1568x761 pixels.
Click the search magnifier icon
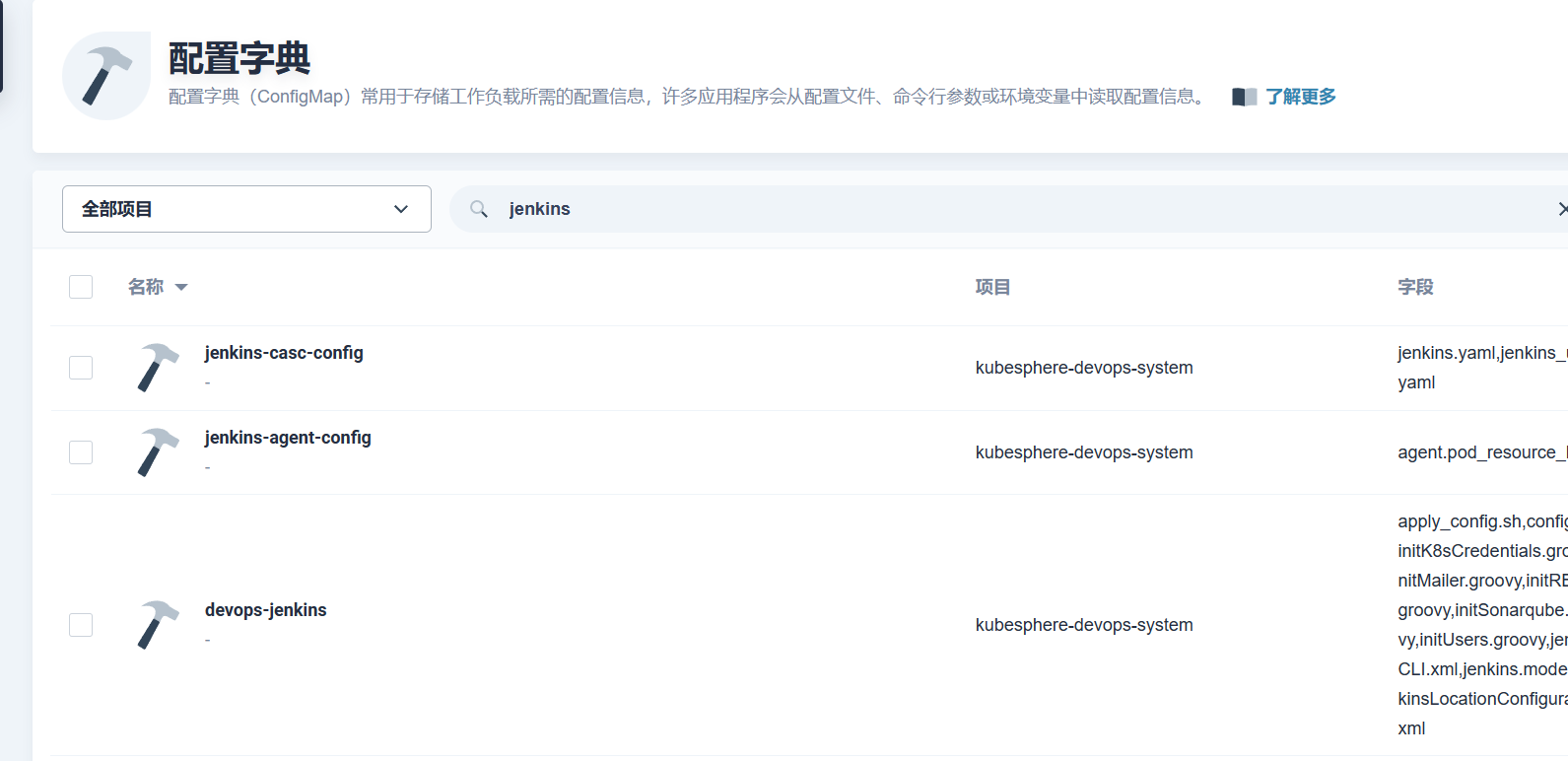tap(479, 209)
